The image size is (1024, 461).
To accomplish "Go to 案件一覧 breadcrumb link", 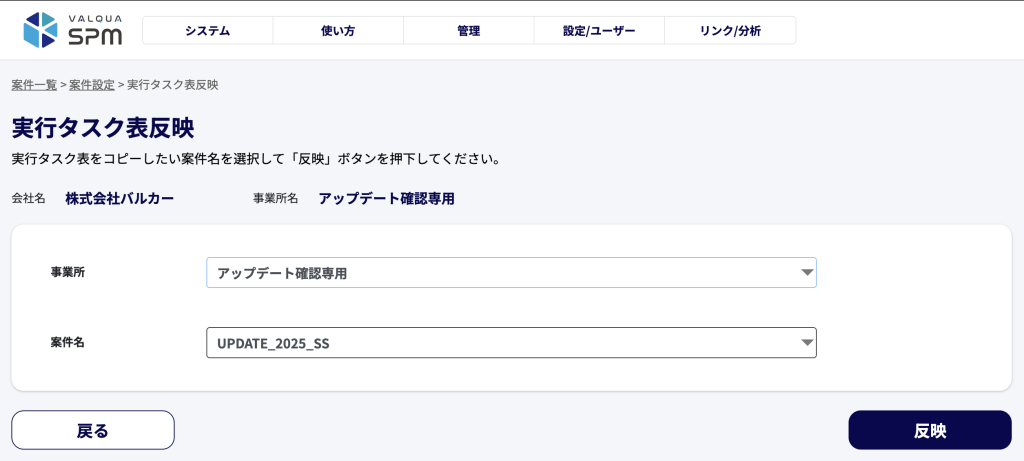I will (34, 85).
